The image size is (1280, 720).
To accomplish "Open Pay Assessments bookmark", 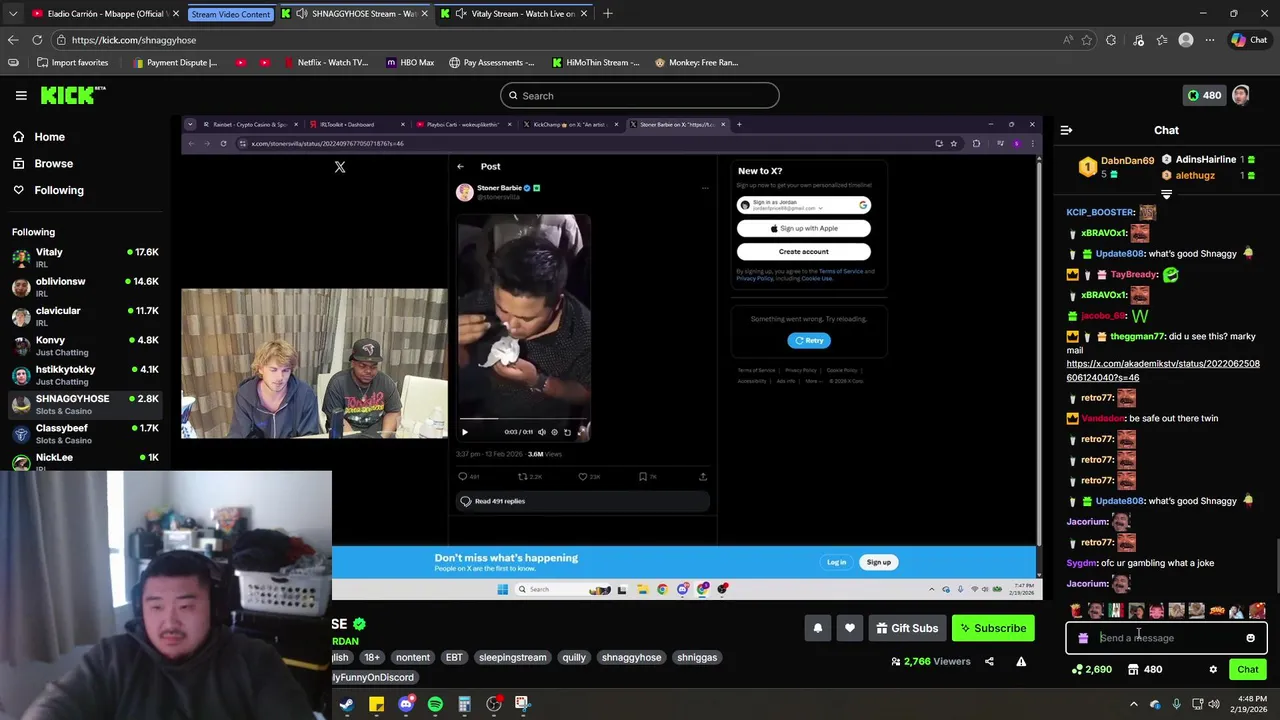I will click(x=491, y=62).
